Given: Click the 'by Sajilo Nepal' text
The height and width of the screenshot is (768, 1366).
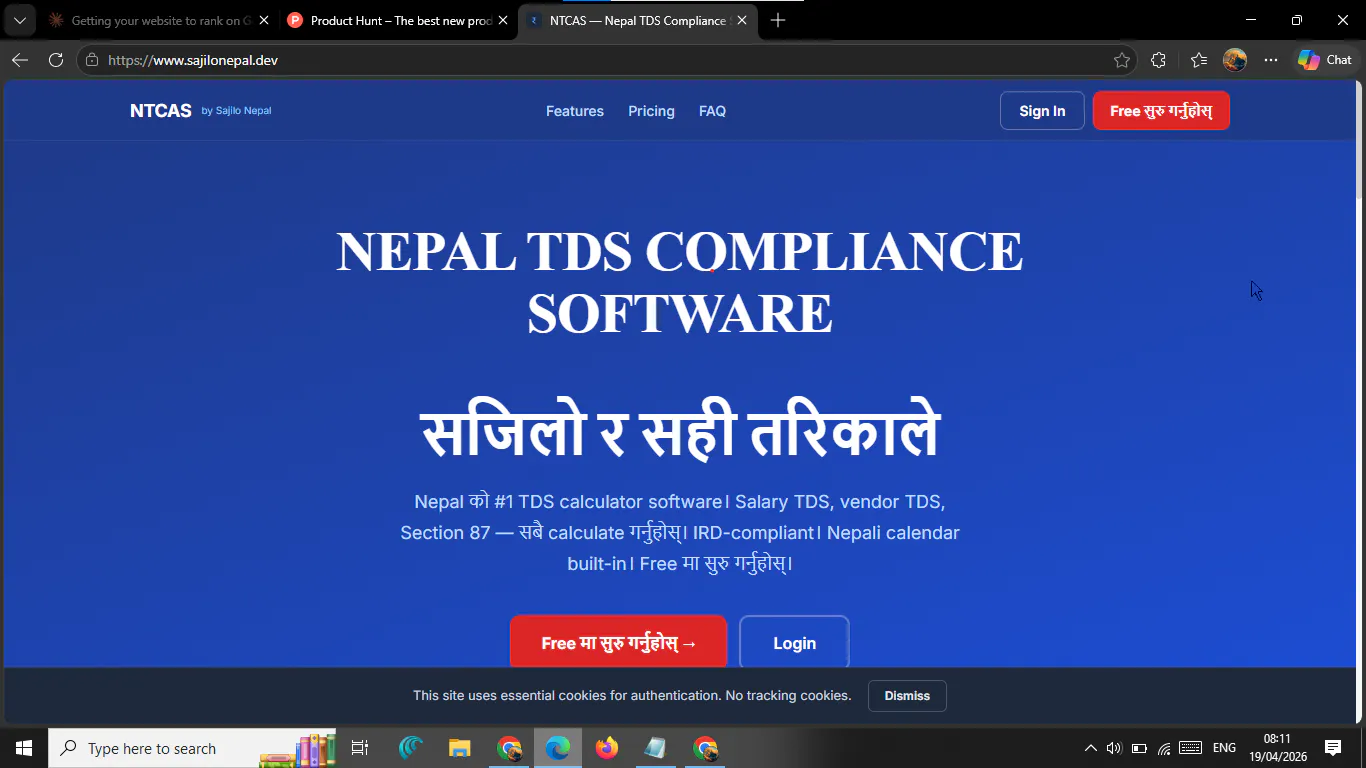Looking at the screenshot, I should pos(236,111).
